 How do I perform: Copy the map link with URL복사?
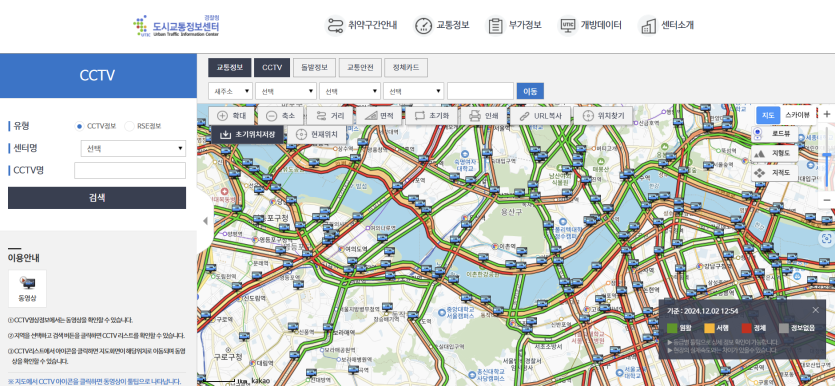coord(540,116)
